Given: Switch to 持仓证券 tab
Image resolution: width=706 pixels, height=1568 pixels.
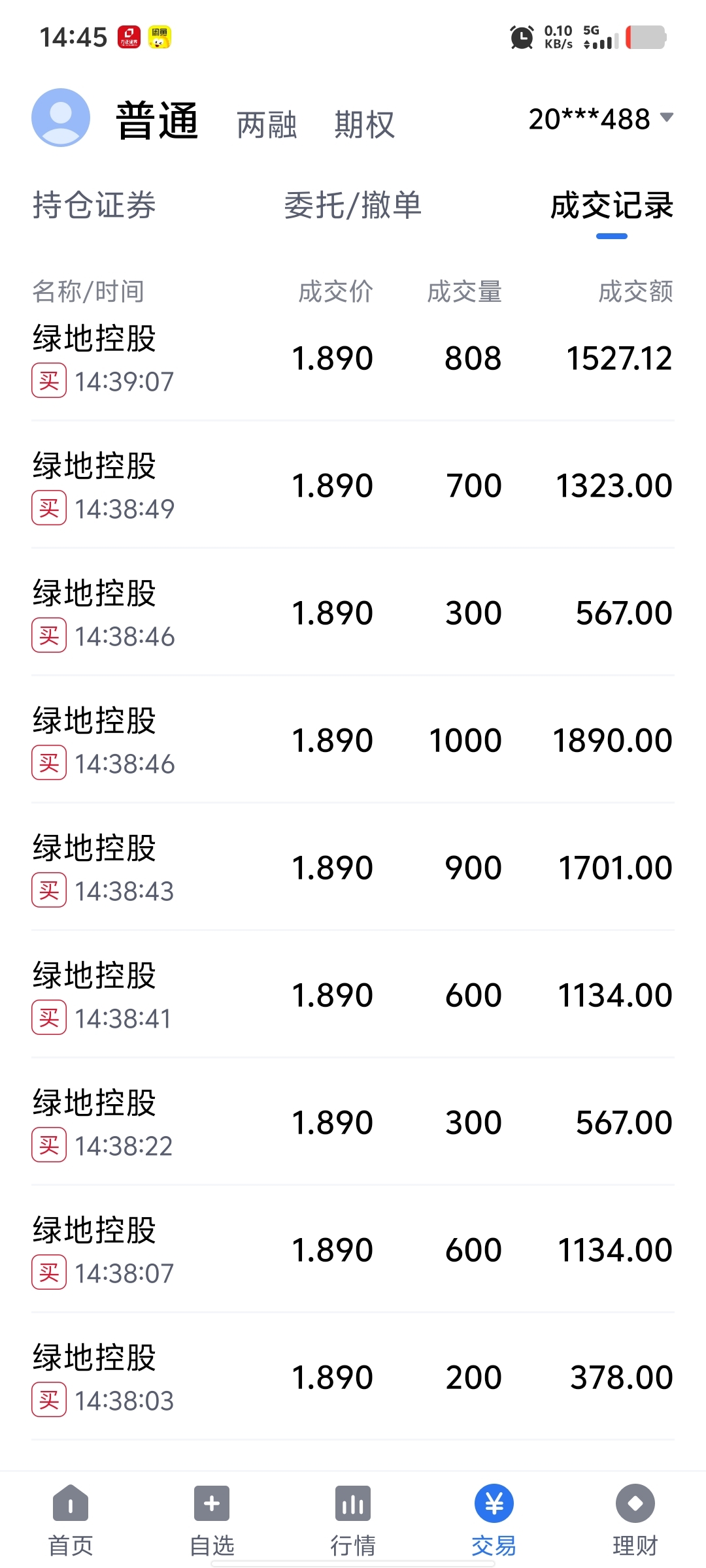Looking at the screenshot, I should pos(94,205).
